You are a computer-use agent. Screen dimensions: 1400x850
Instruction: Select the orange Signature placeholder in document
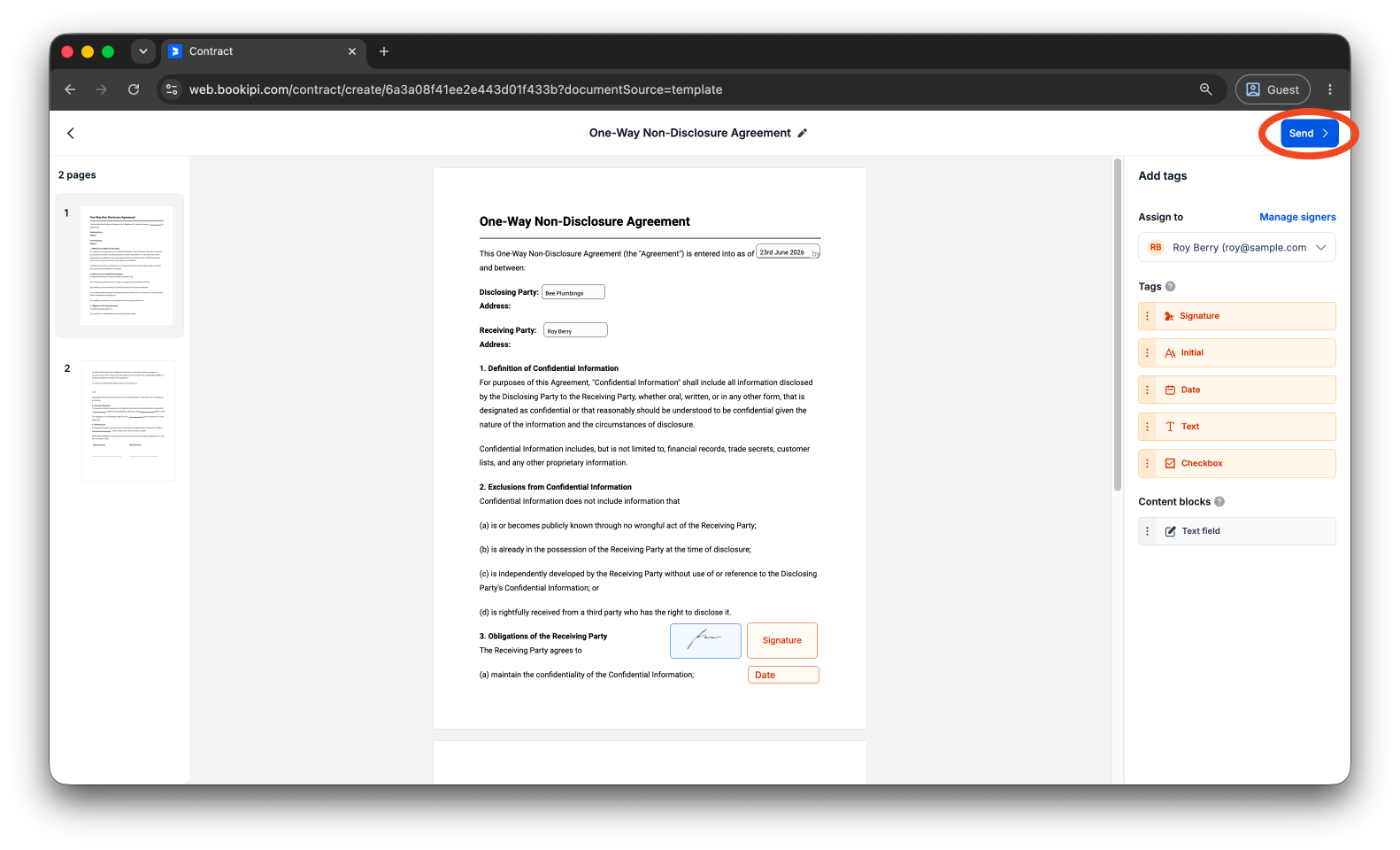[782, 641]
